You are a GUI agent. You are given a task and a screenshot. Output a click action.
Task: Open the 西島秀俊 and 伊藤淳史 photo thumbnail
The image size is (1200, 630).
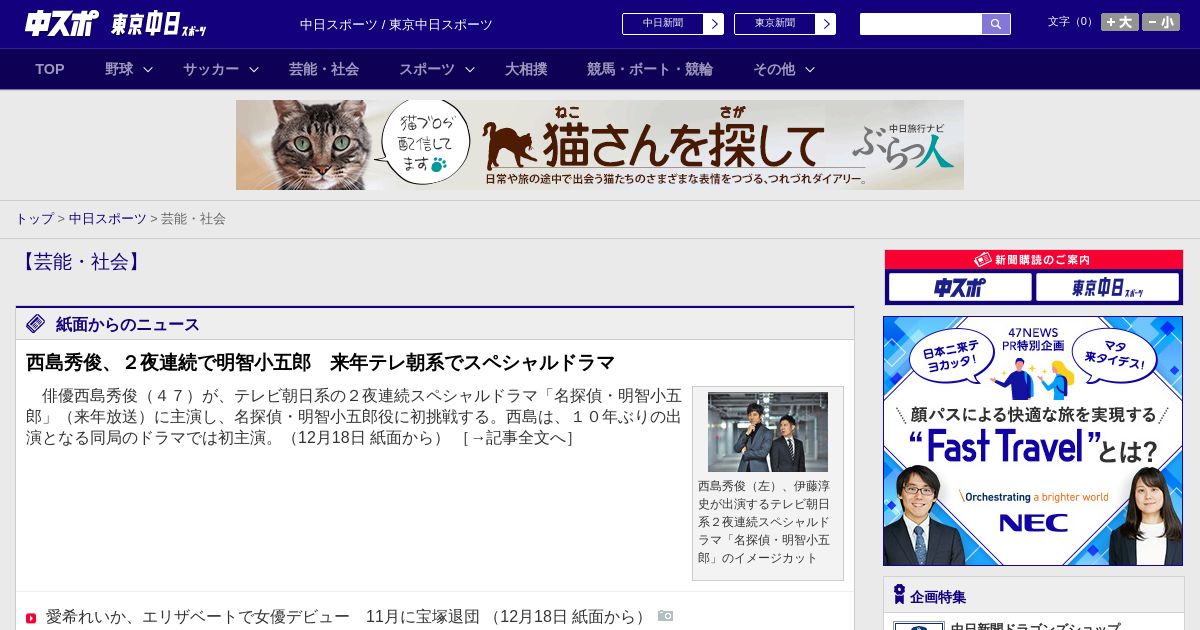768,432
